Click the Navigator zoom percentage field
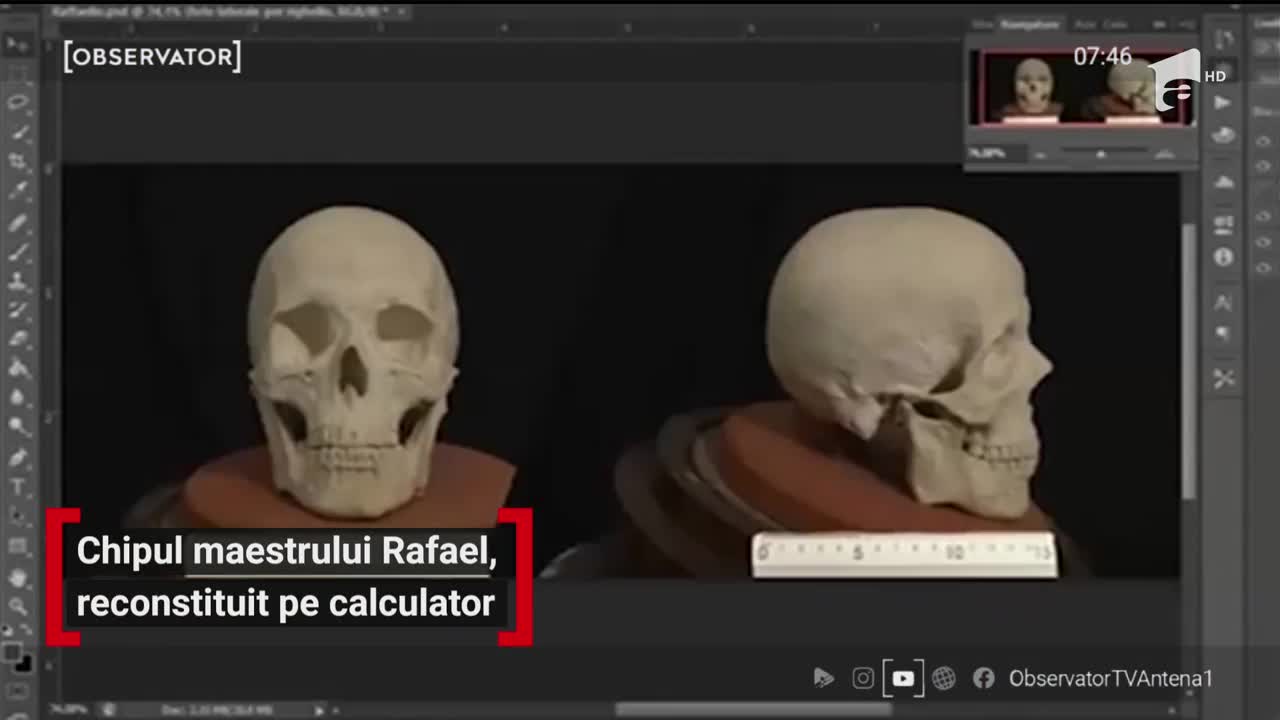The height and width of the screenshot is (720, 1280). (x=995, y=154)
